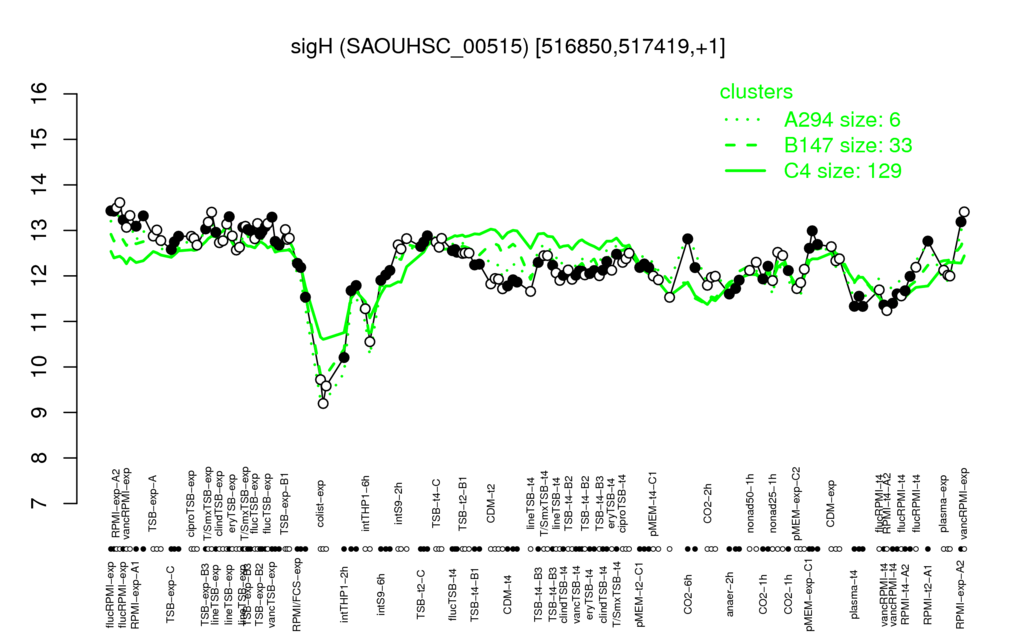Click y-axis tick label 9
Viewport: 1024px width, 640px height.
point(40,413)
